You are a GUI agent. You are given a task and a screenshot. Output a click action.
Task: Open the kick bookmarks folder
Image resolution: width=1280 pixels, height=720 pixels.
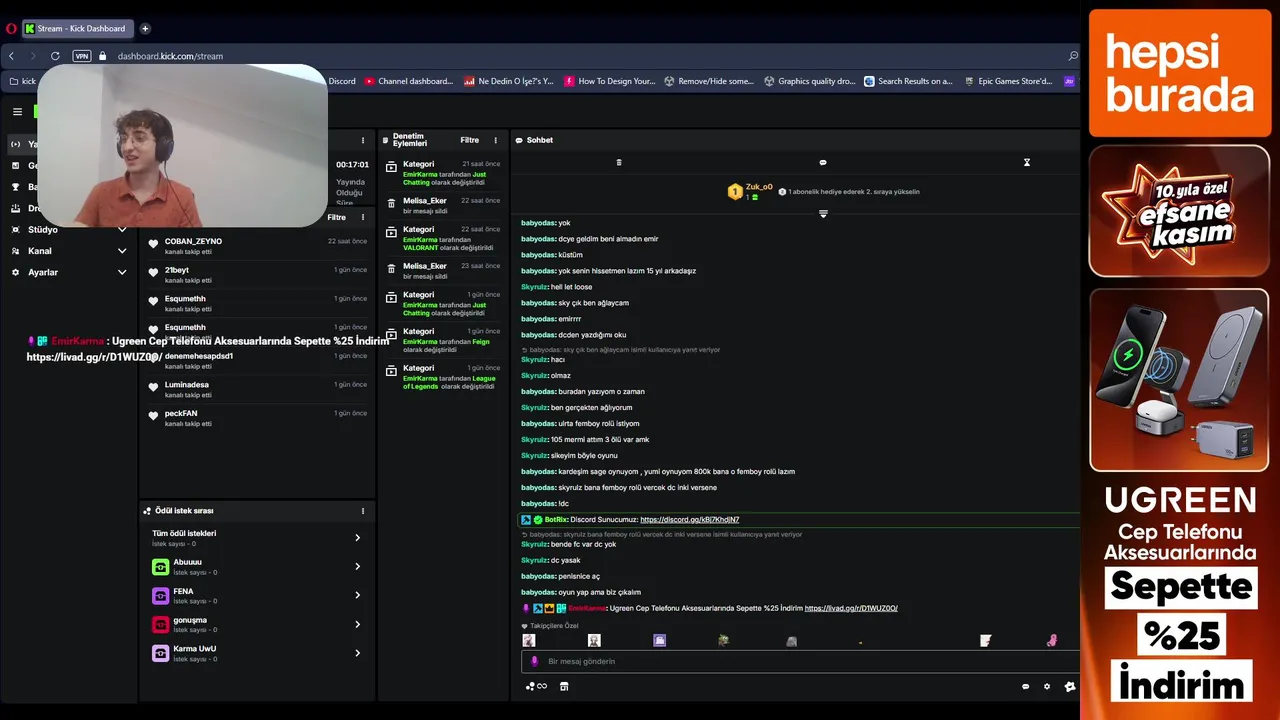point(22,81)
